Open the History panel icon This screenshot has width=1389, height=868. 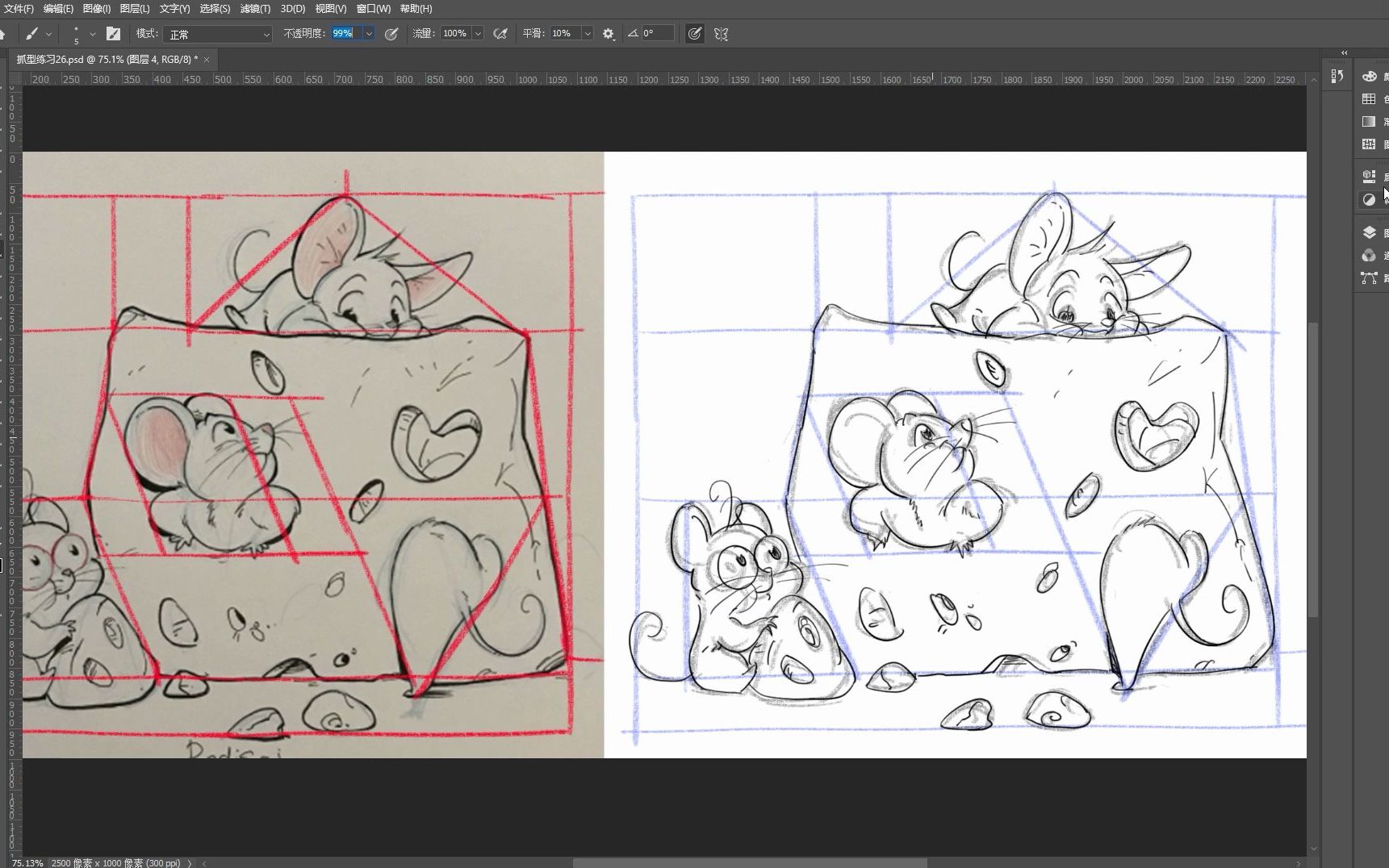(x=1337, y=76)
